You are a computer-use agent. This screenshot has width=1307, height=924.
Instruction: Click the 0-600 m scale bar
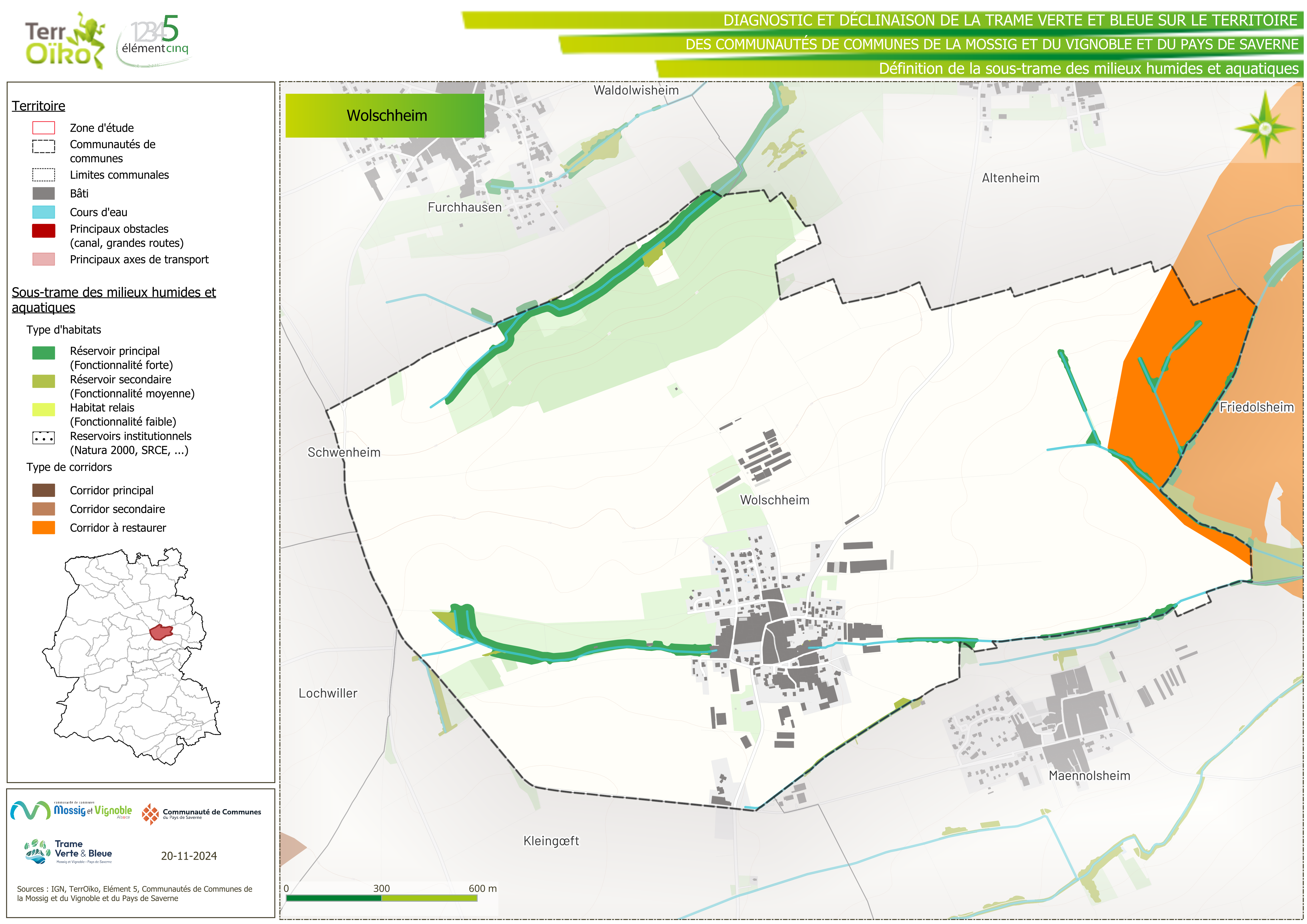coord(381,898)
